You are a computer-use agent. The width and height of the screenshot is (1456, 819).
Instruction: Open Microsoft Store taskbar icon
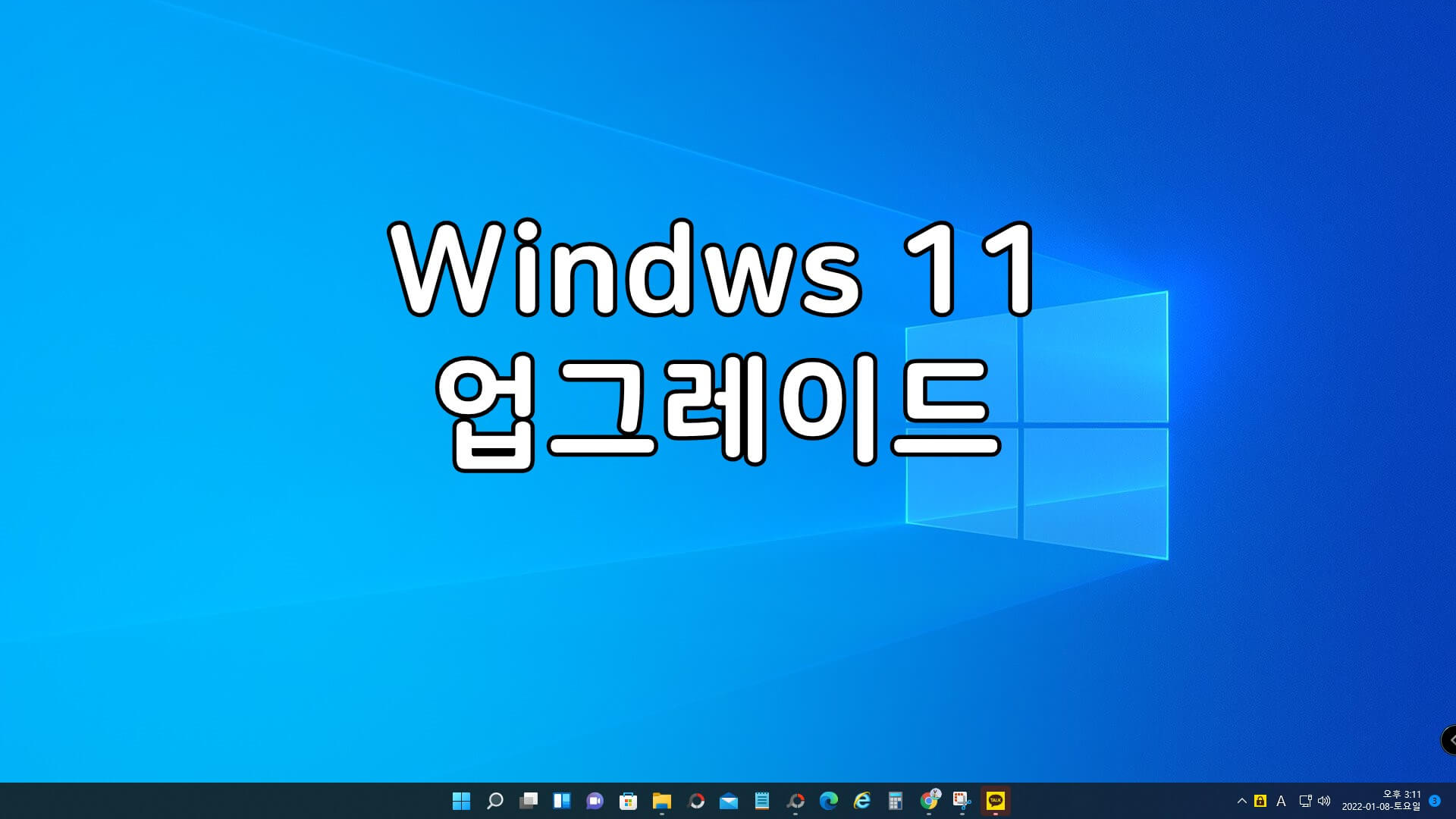628,801
